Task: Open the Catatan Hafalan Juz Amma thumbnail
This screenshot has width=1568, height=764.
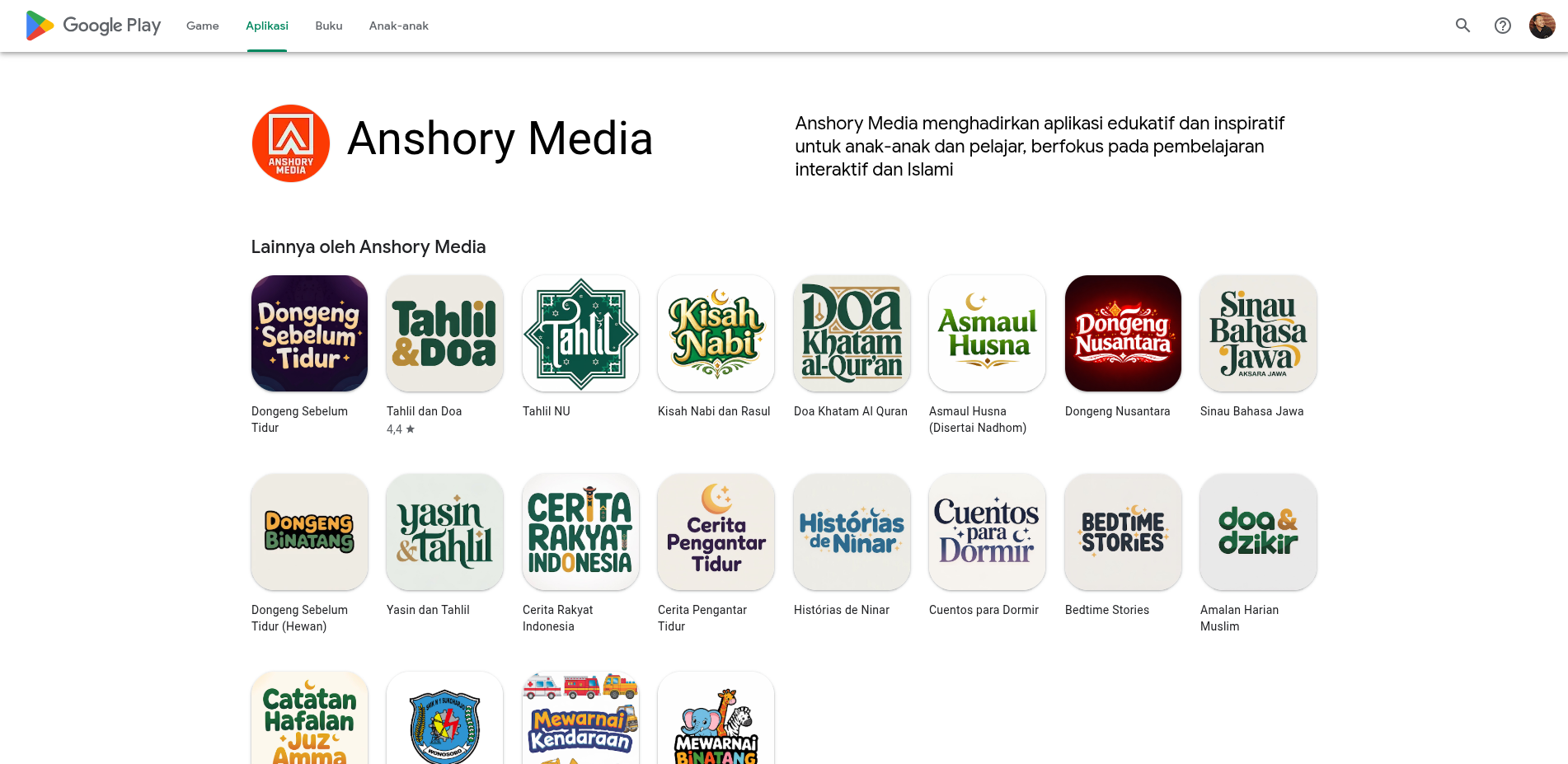Action: (x=309, y=718)
